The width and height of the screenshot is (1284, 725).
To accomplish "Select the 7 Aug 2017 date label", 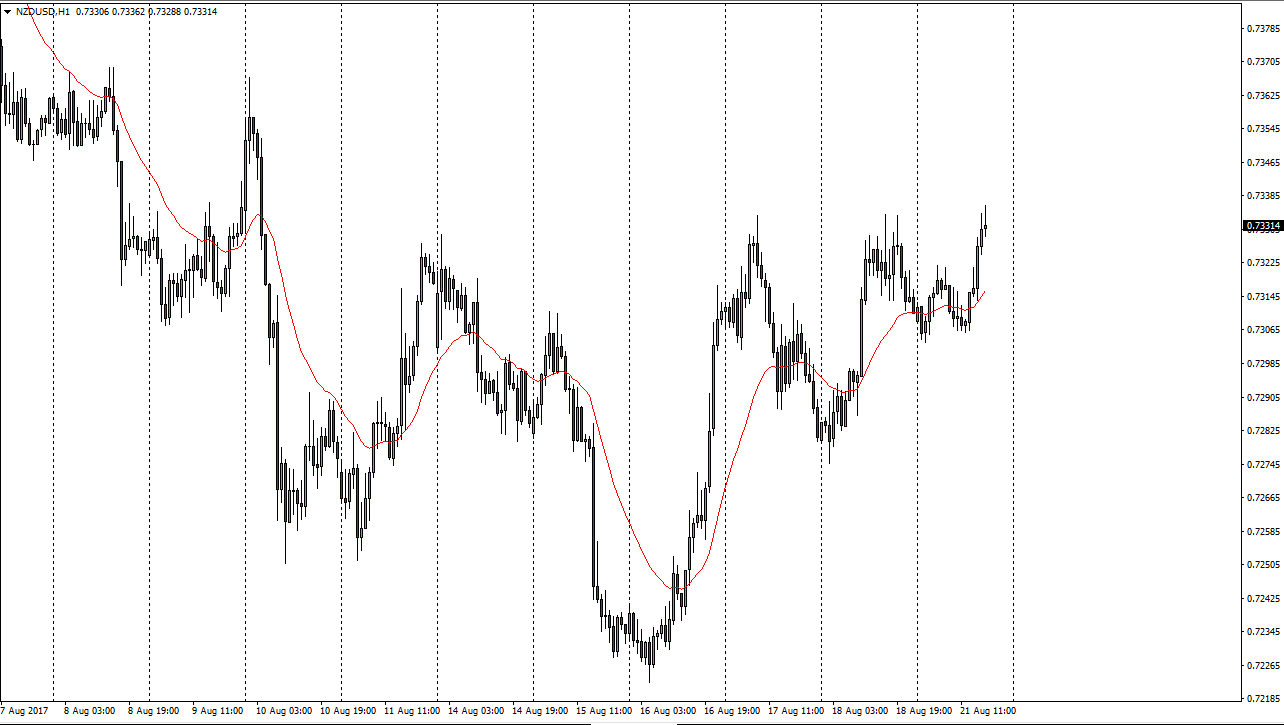I will click(25, 711).
